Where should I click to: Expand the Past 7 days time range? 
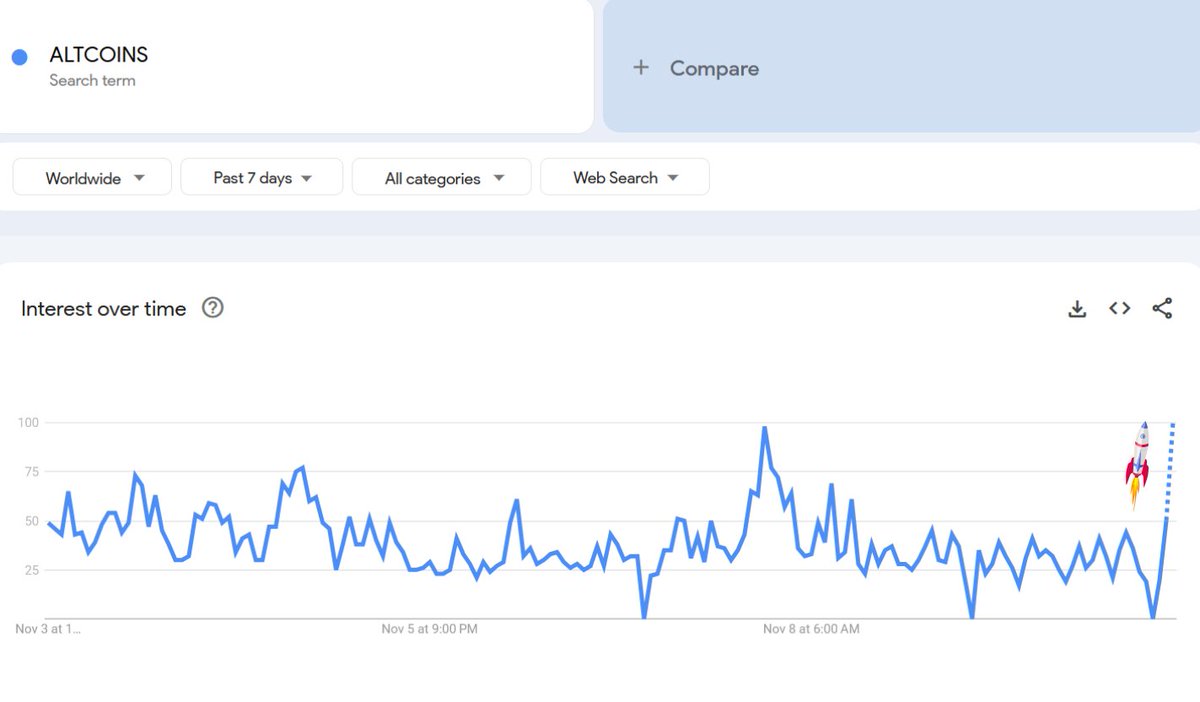coord(262,178)
